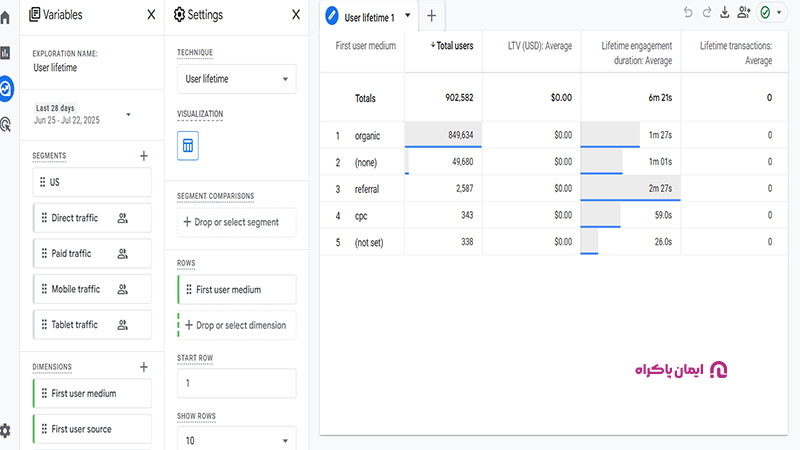Sort by Total users column header
The width and height of the screenshot is (800, 450).
(452, 46)
